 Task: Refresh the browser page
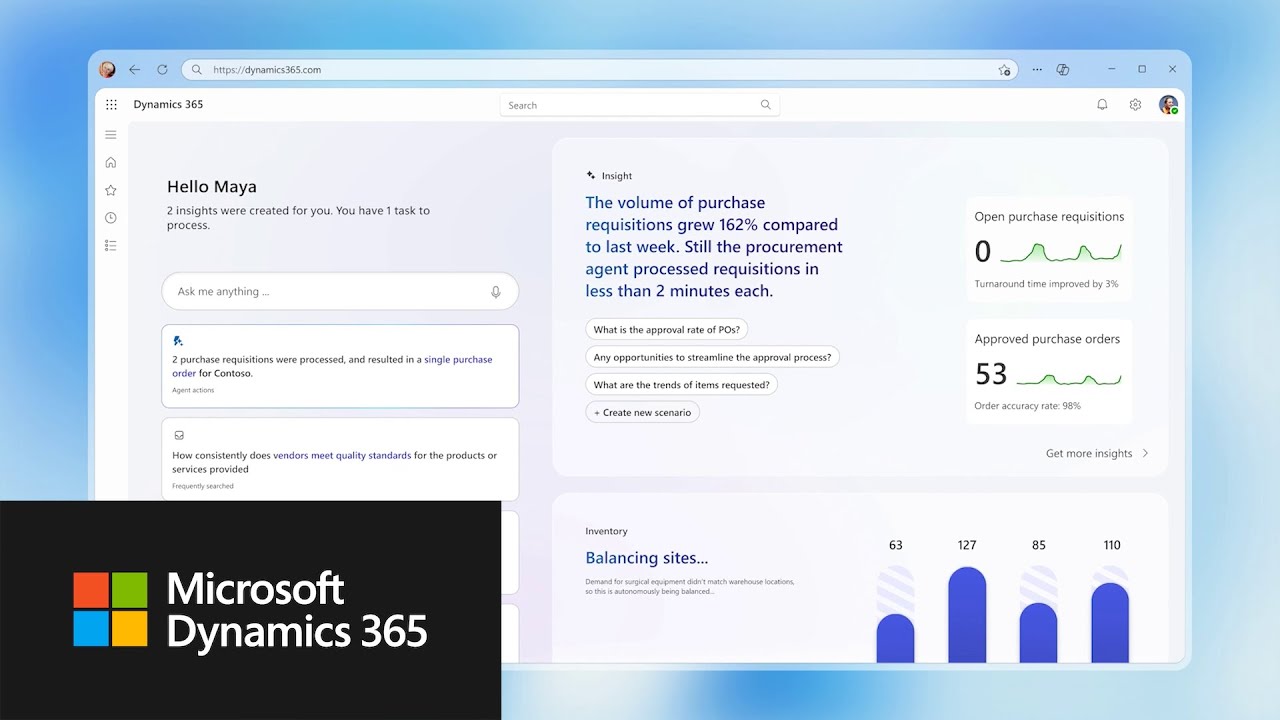click(162, 70)
